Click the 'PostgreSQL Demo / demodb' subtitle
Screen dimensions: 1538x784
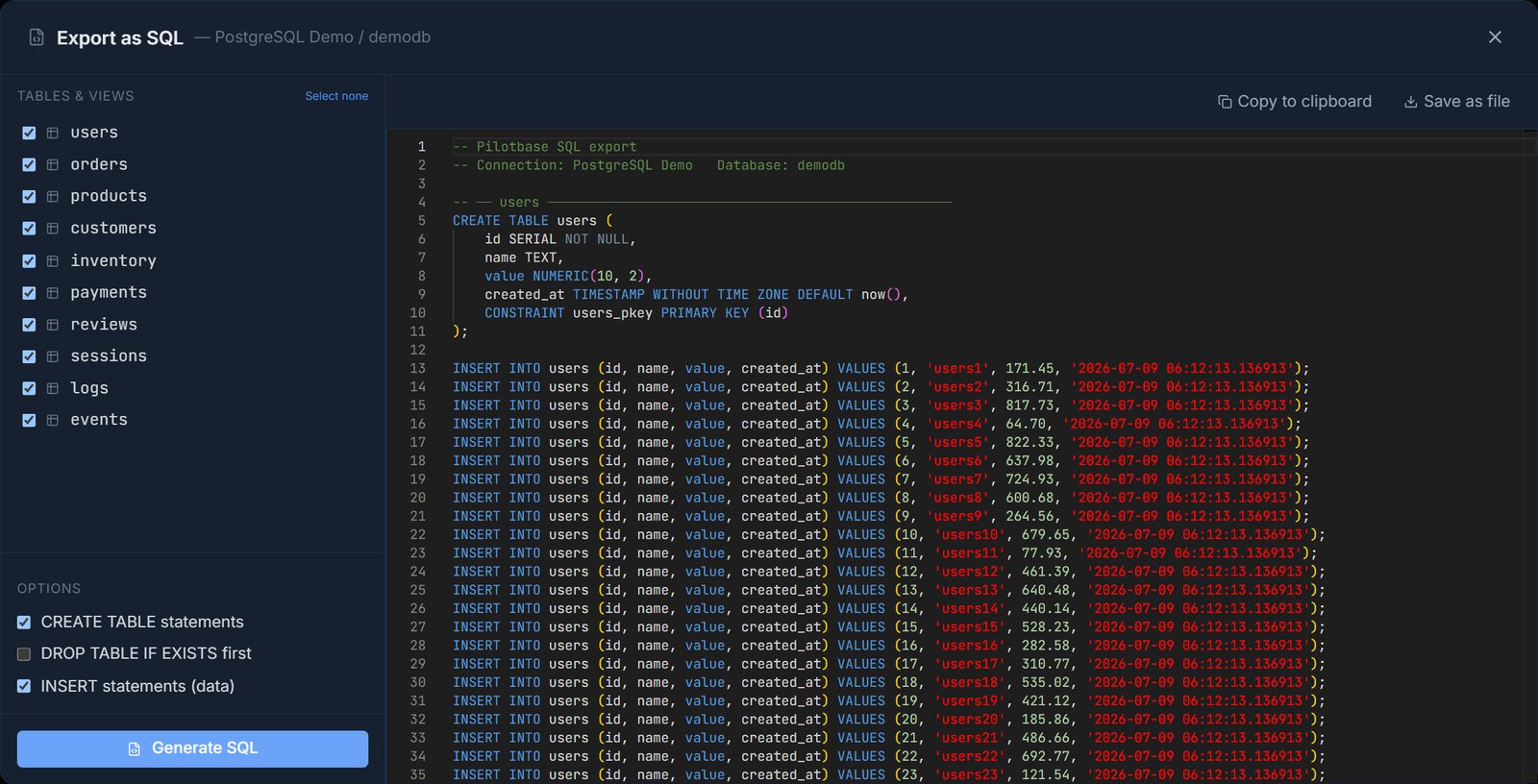[322, 37]
